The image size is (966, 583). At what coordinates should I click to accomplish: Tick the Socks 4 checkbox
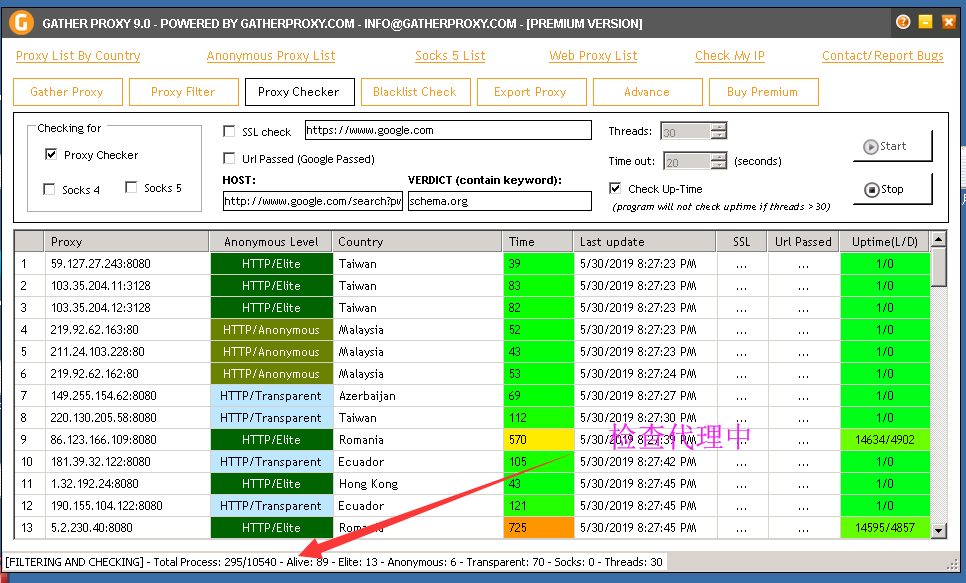(x=49, y=189)
